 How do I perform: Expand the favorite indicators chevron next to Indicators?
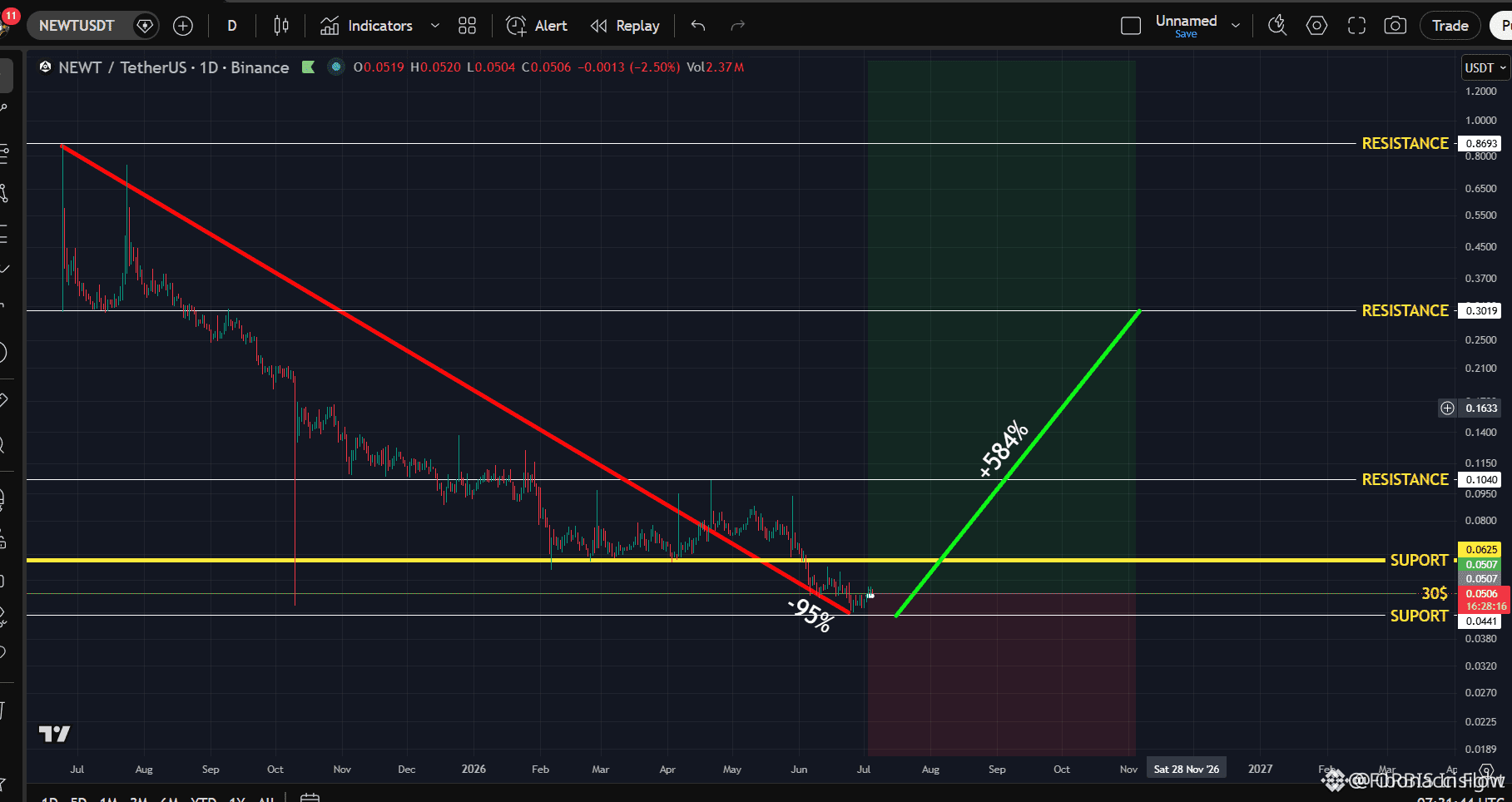tap(434, 26)
